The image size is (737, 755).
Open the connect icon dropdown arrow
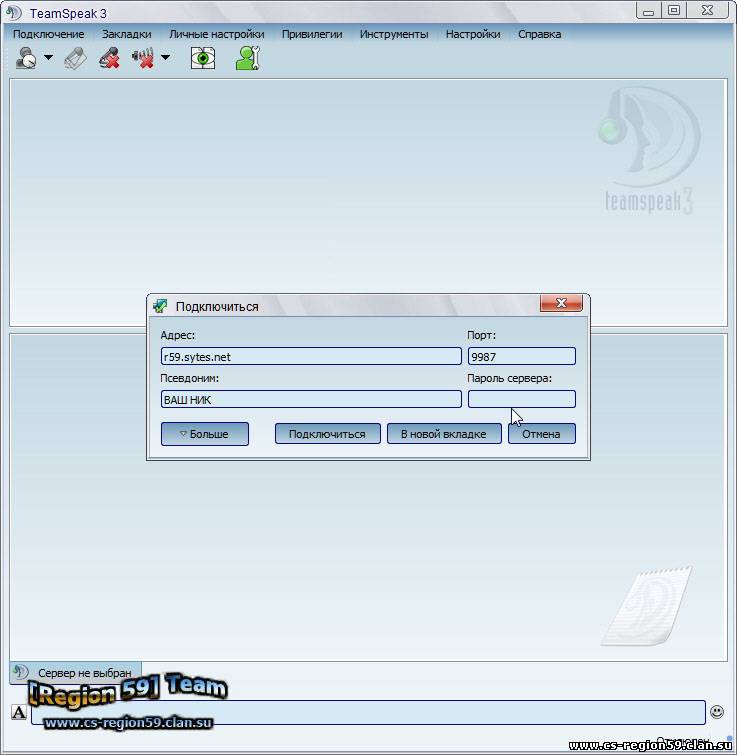[x=49, y=57]
